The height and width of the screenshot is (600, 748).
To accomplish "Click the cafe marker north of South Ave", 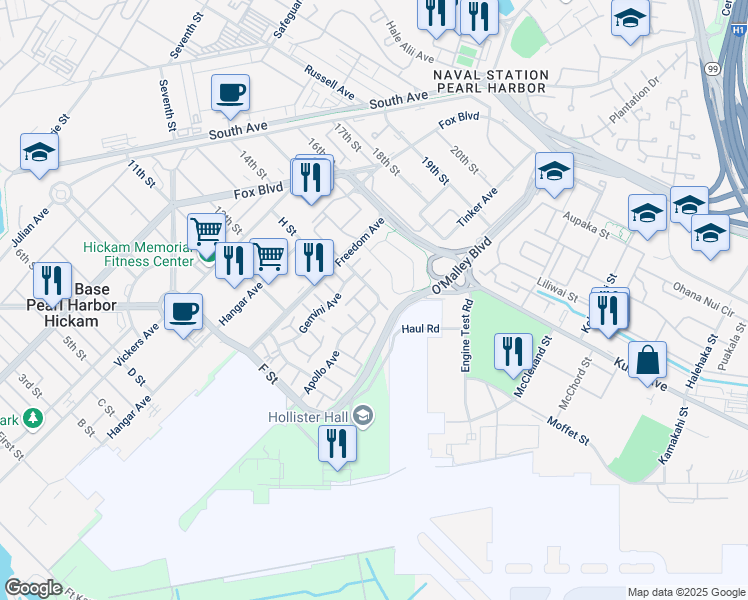I will click(230, 95).
